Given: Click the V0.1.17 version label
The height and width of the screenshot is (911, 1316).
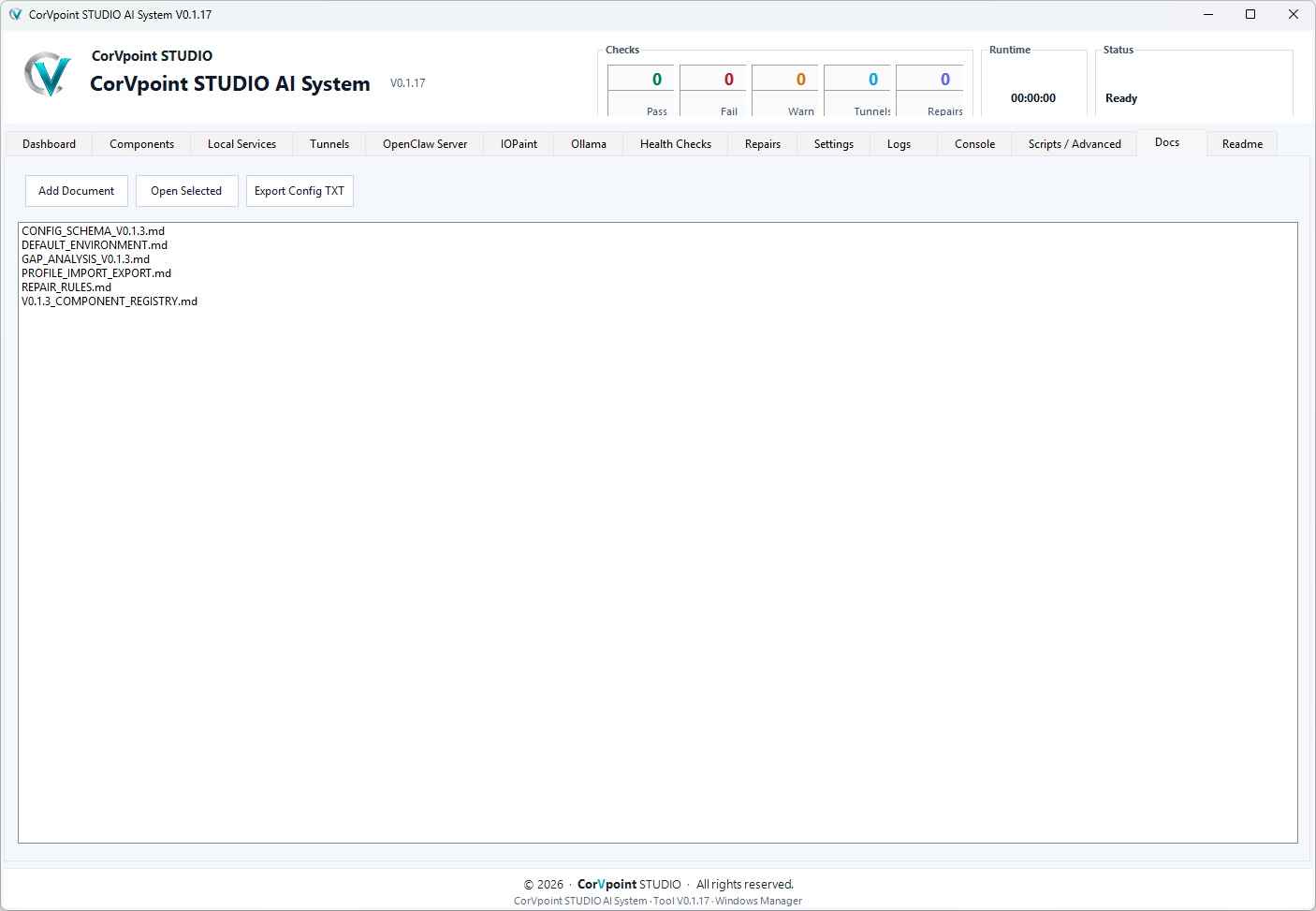Looking at the screenshot, I should click(x=408, y=83).
